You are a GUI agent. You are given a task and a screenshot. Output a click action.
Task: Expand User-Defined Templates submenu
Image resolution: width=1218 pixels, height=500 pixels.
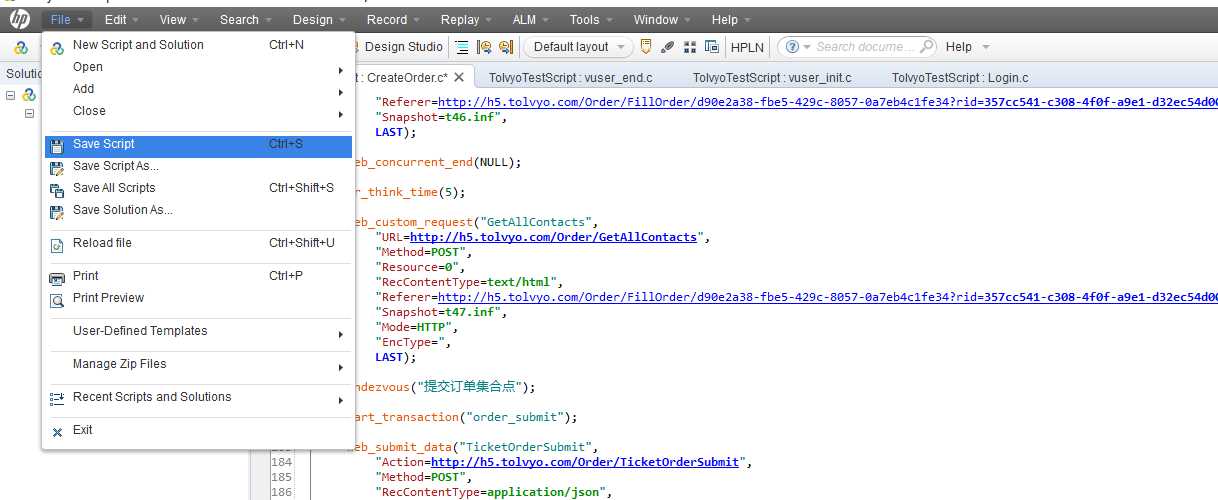pyautogui.click(x=198, y=331)
